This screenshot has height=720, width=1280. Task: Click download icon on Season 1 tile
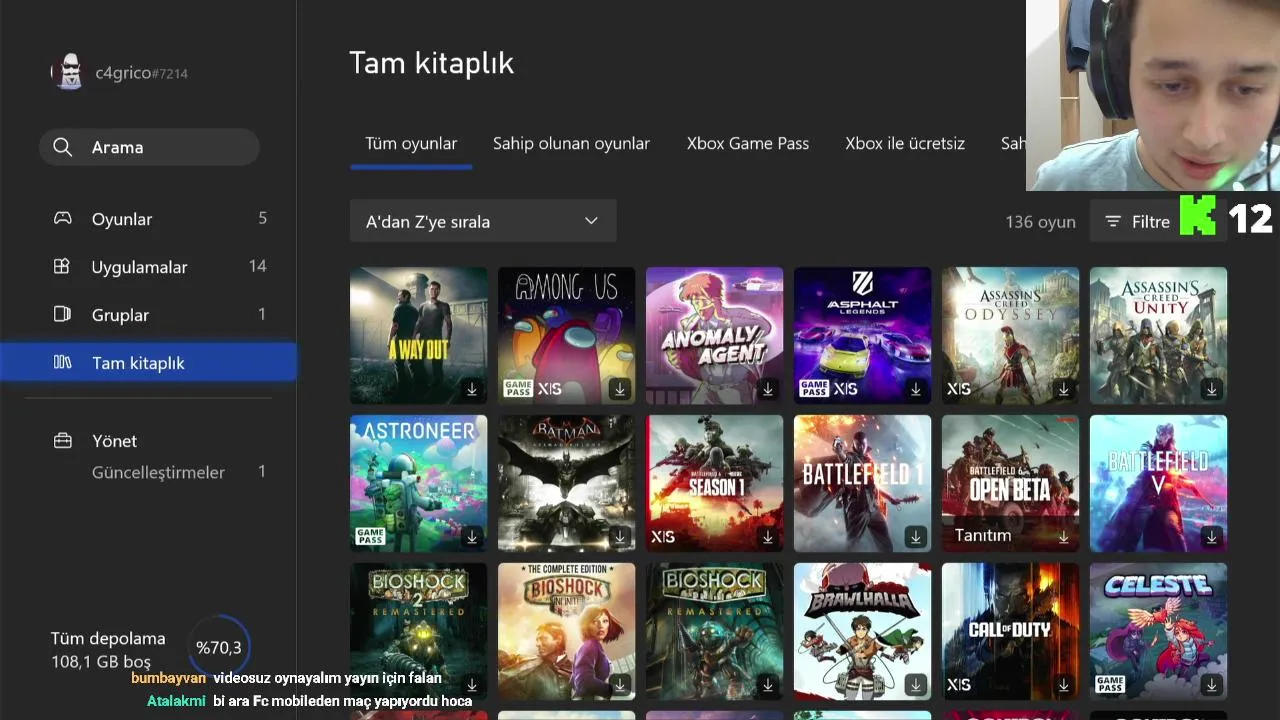click(768, 537)
